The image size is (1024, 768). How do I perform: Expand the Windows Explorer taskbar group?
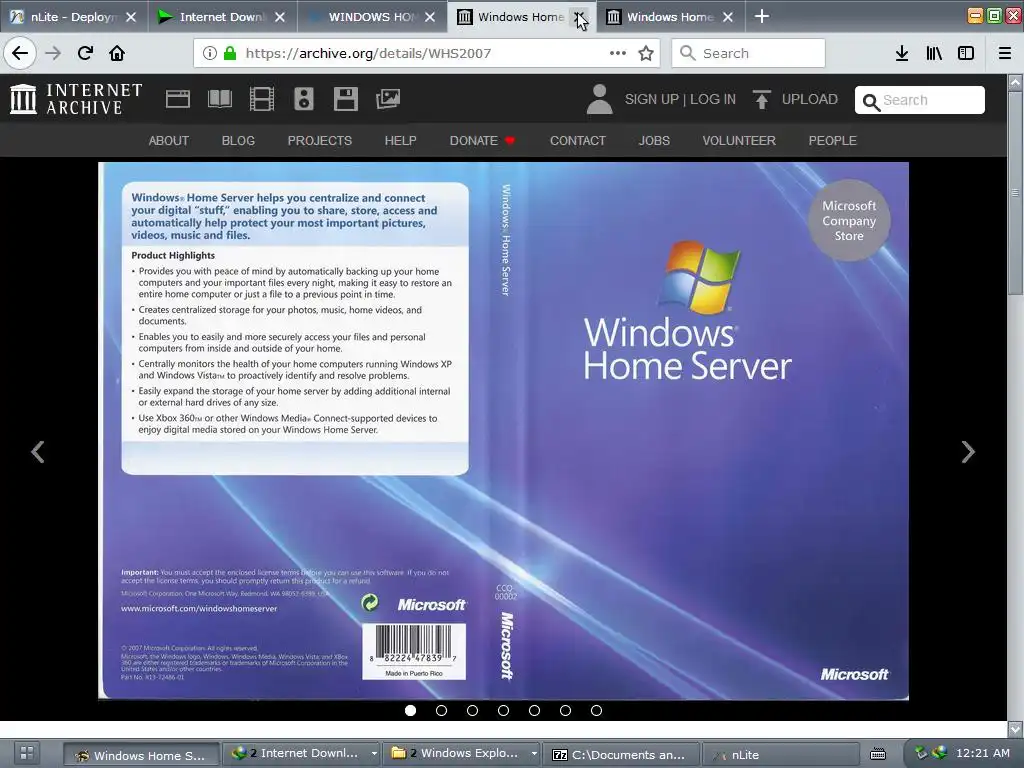pyautogui.click(x=534, y=754)
